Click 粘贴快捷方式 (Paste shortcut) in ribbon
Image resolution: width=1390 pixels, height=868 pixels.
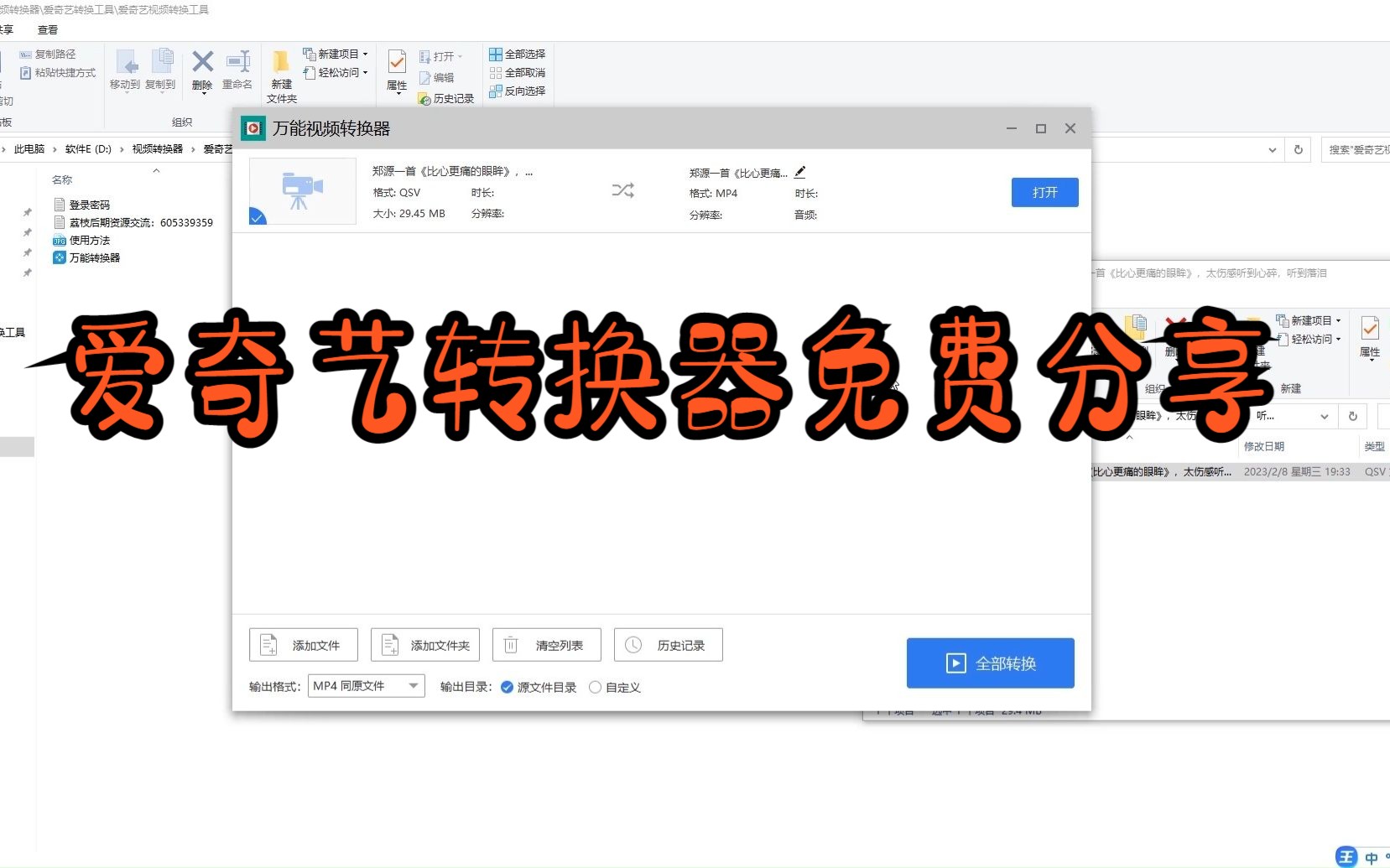[58, 73]
